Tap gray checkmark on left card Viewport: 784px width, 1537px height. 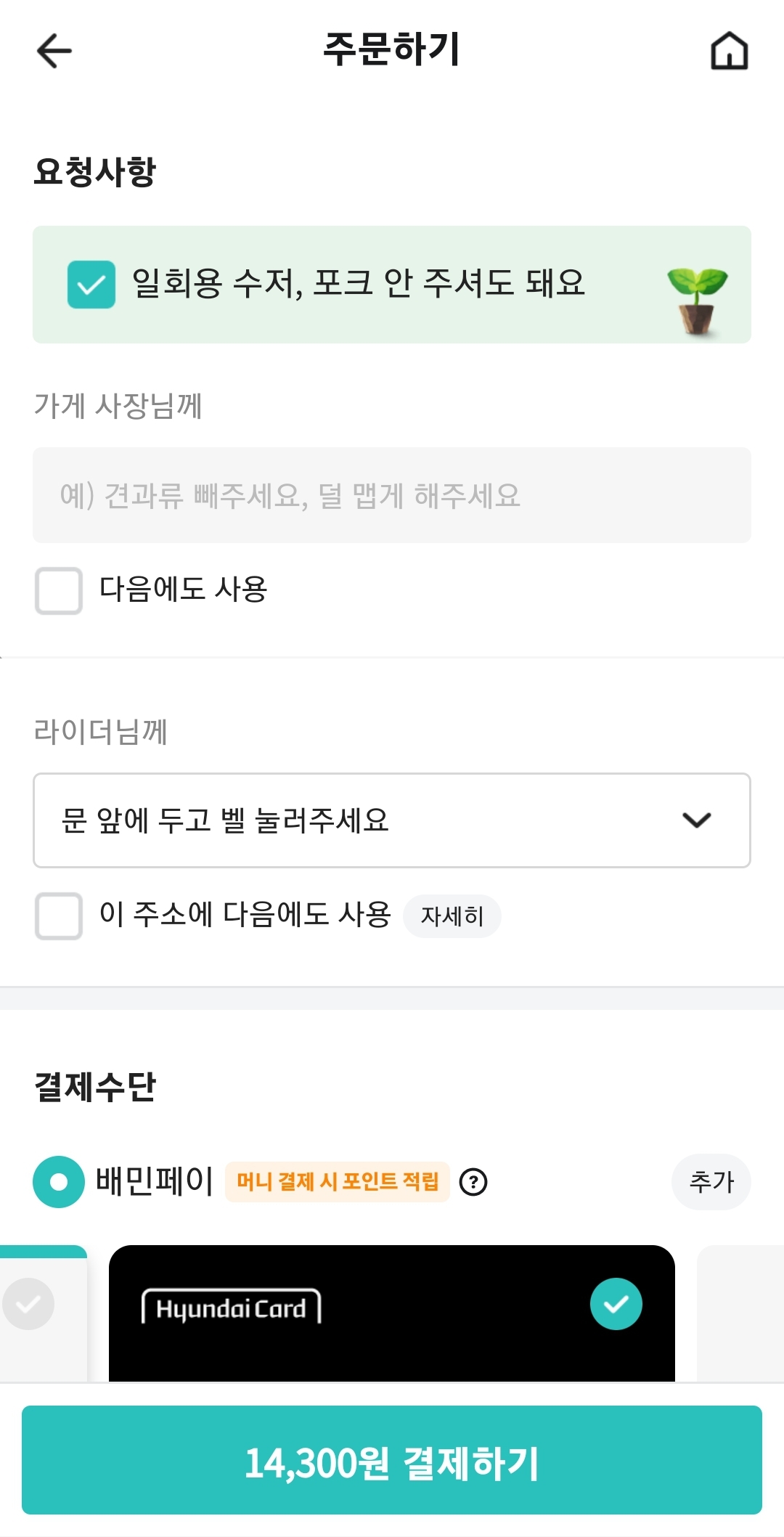[x=29, y=1304]
